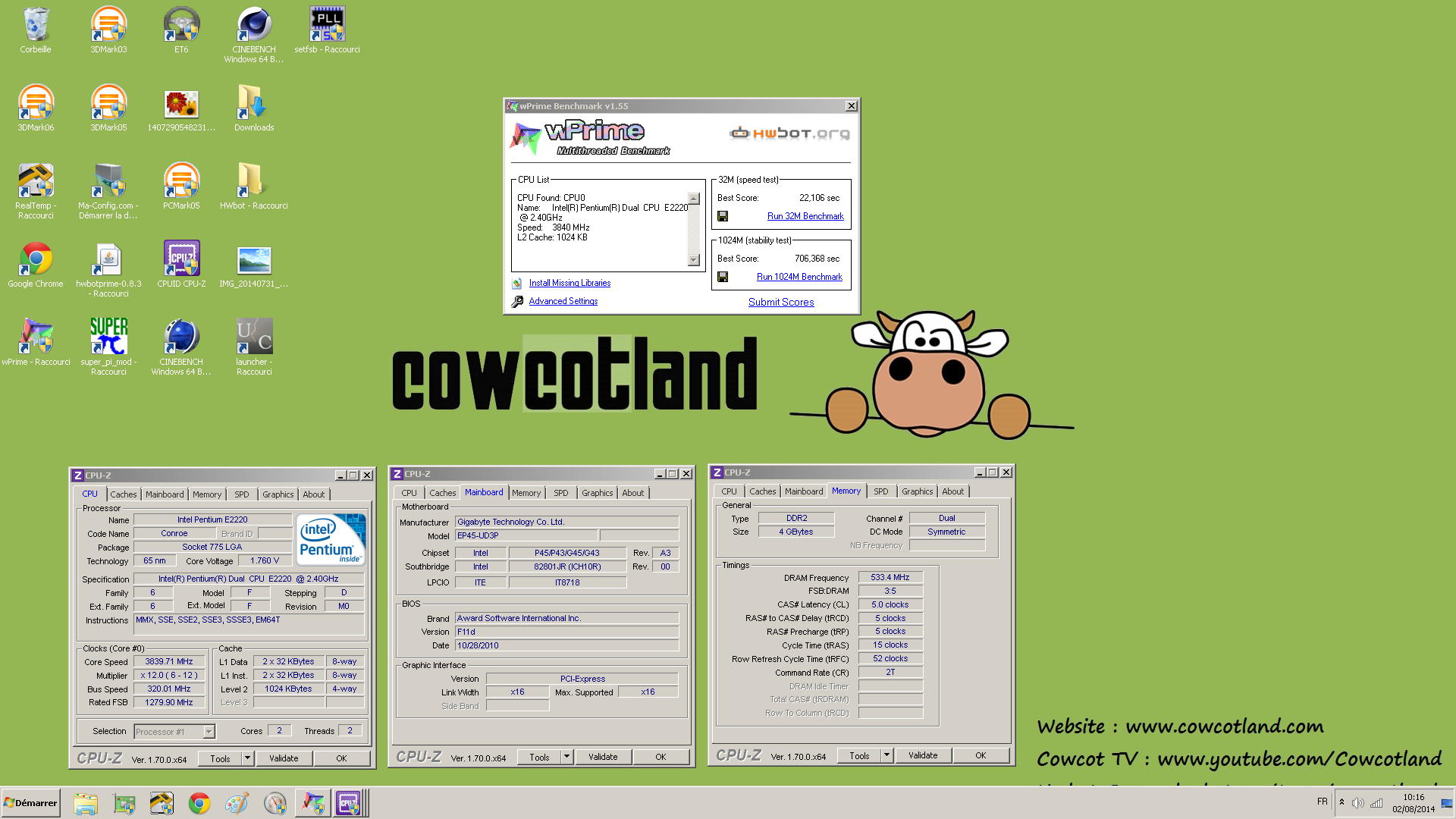Click OK in the CPU-Z Mainboard window

coord(661,757)
